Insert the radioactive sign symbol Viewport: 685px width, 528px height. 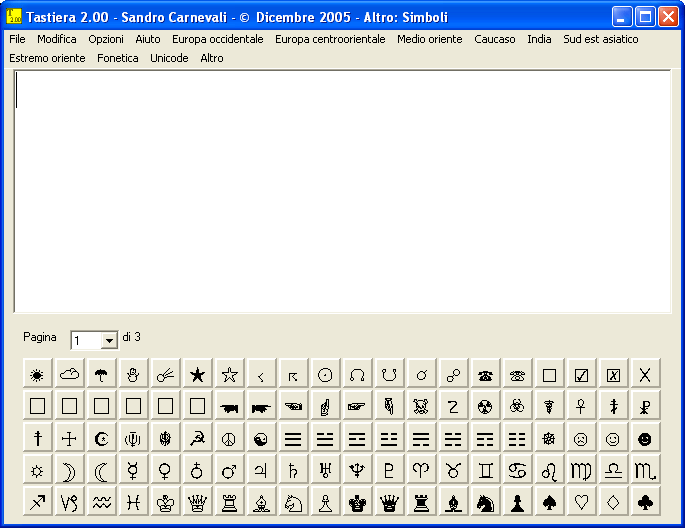pos(485,406)
